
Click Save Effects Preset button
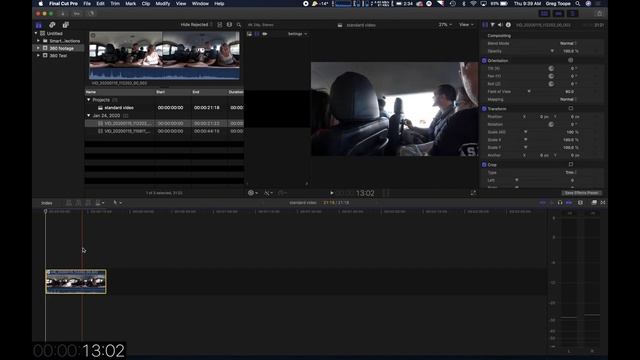point(582,193)
